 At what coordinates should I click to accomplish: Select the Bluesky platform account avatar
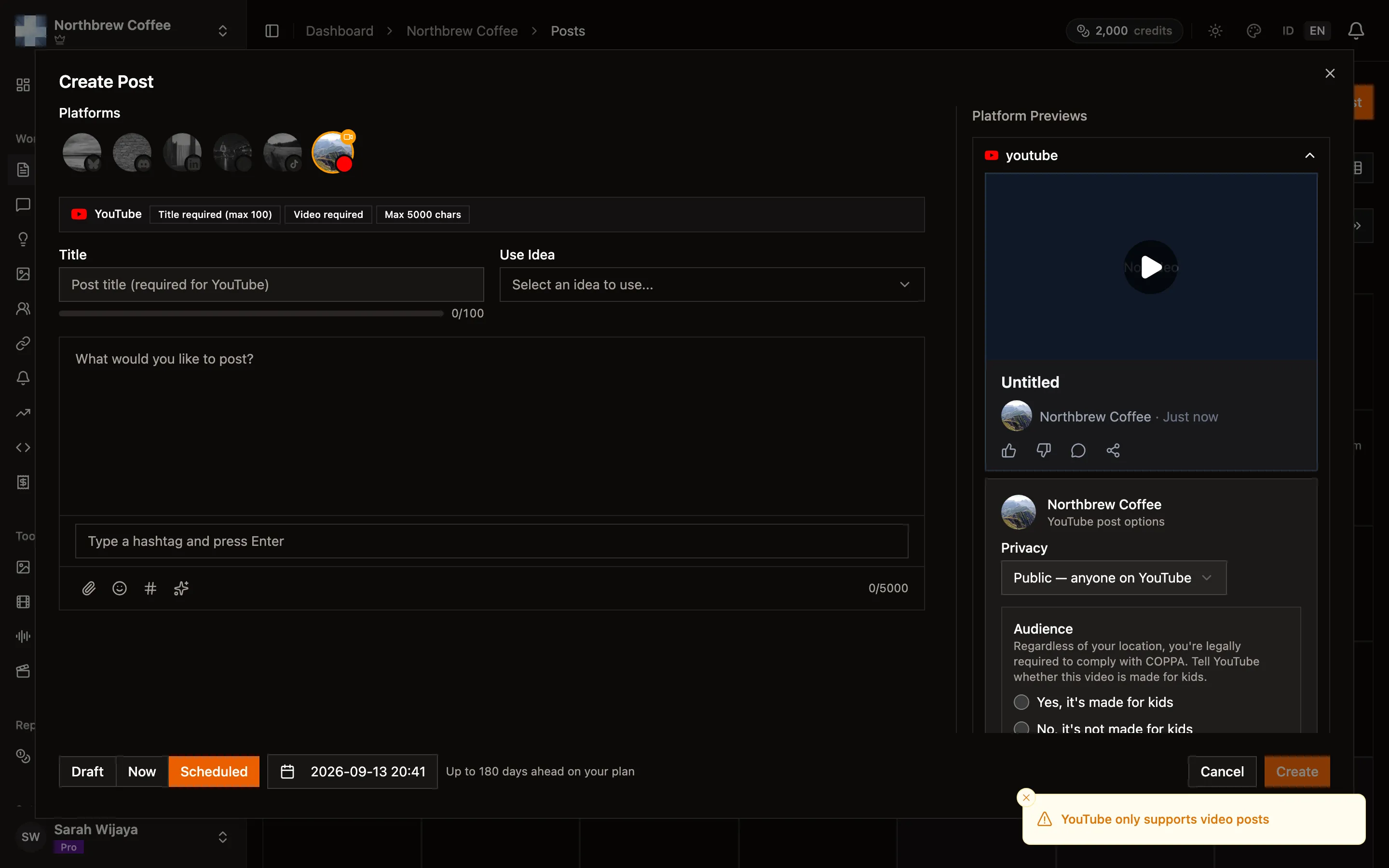[x=82, y=152]
